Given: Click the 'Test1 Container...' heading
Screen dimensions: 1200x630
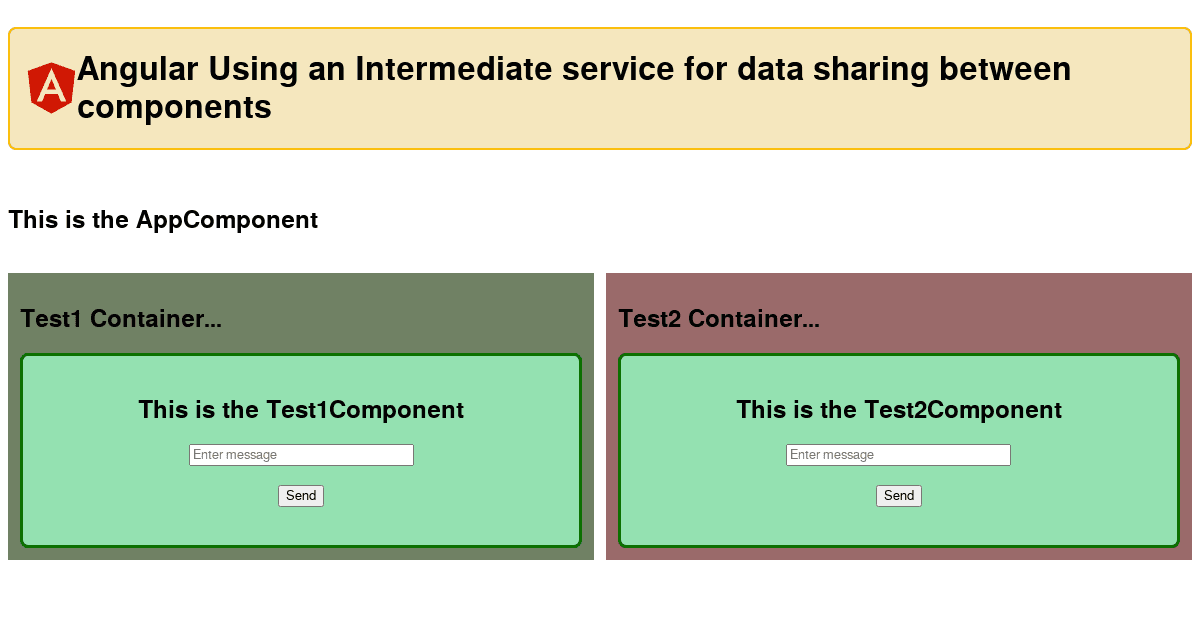Looking at the screenshot, I should tap(121, 319).
